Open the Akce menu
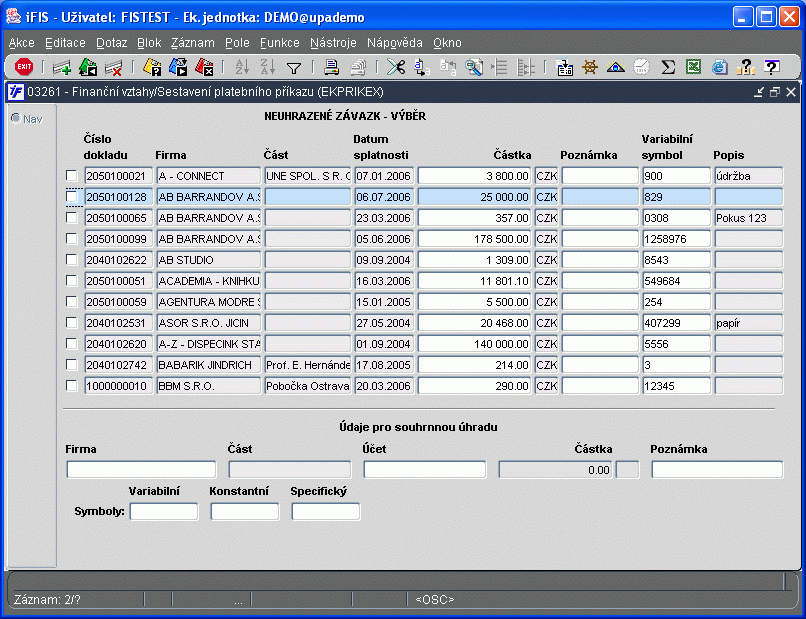806x619 pixels. (x=22, y=43)
